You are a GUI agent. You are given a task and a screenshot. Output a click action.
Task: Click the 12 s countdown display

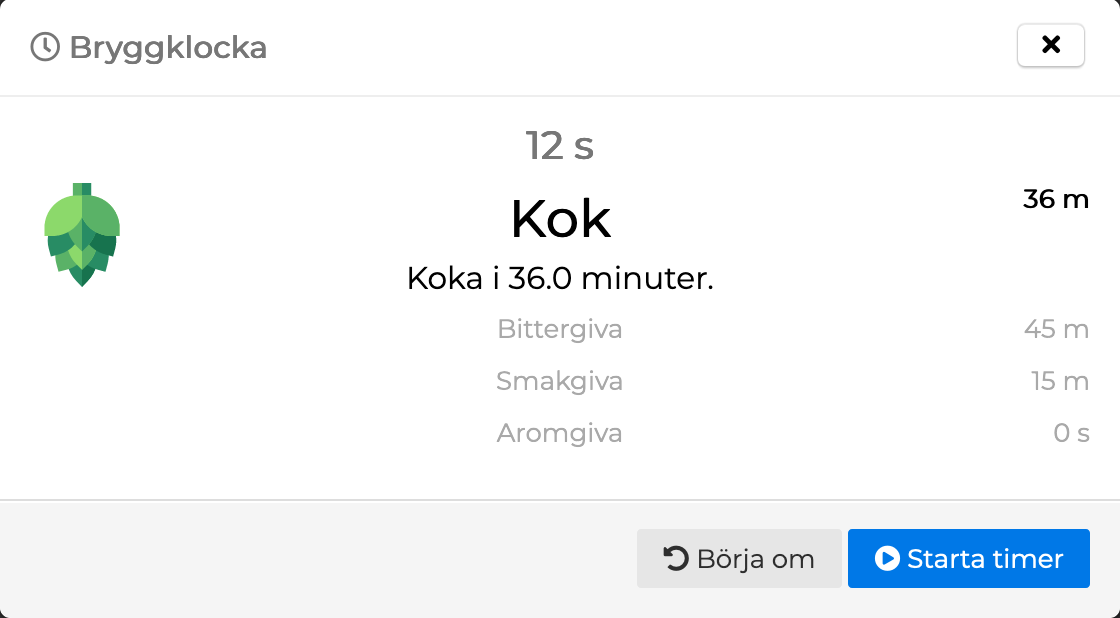560,146
